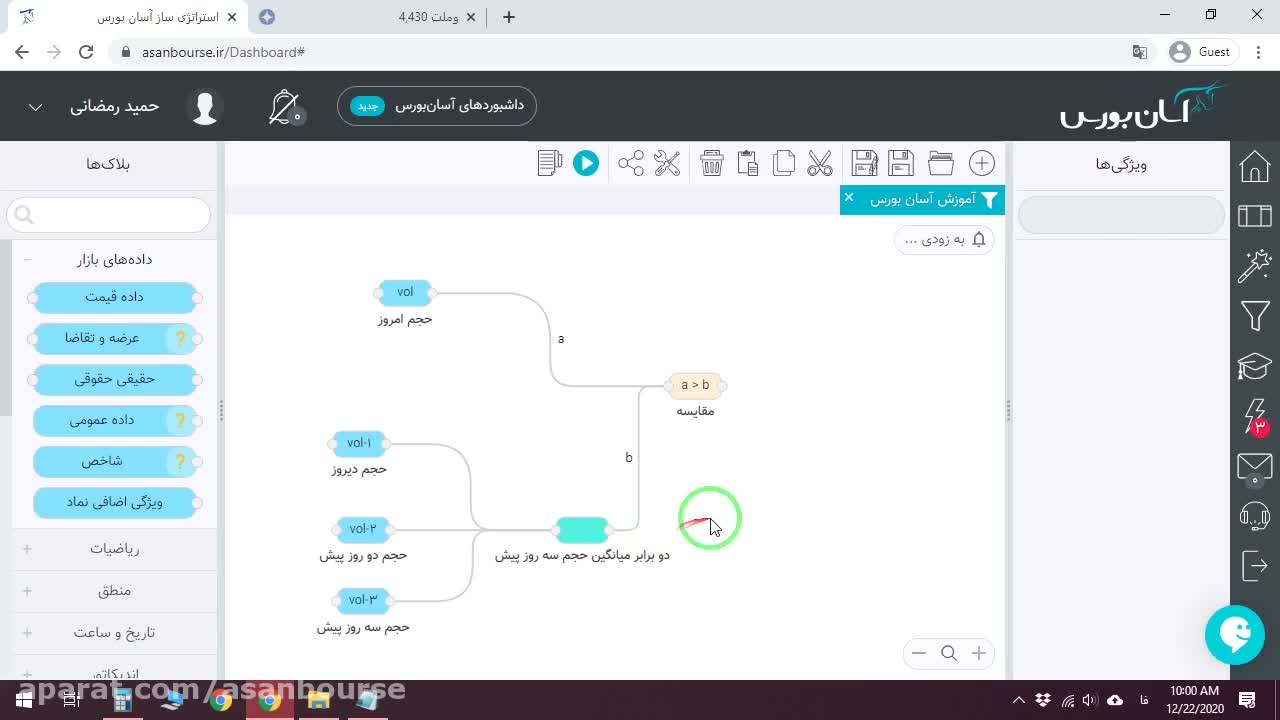Select the 'داده عمومی' block
Screen dimensions: 1280x720
pos(114,420)
